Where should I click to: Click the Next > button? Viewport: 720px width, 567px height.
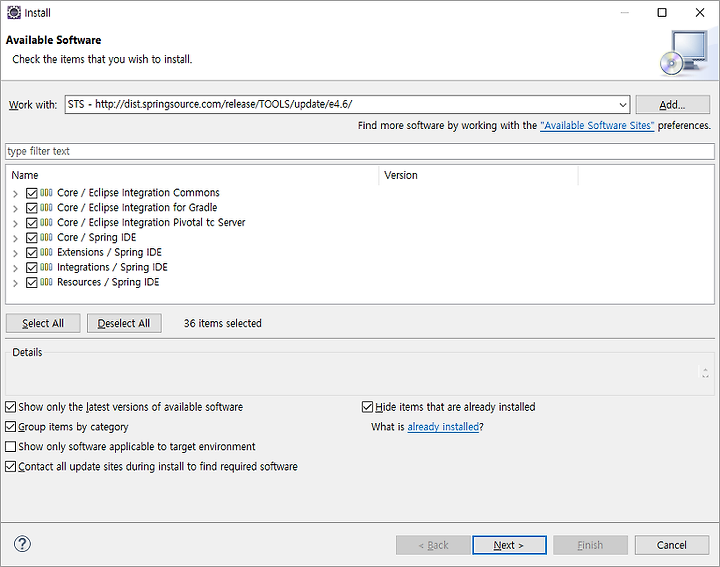click(x=509, y=545)
